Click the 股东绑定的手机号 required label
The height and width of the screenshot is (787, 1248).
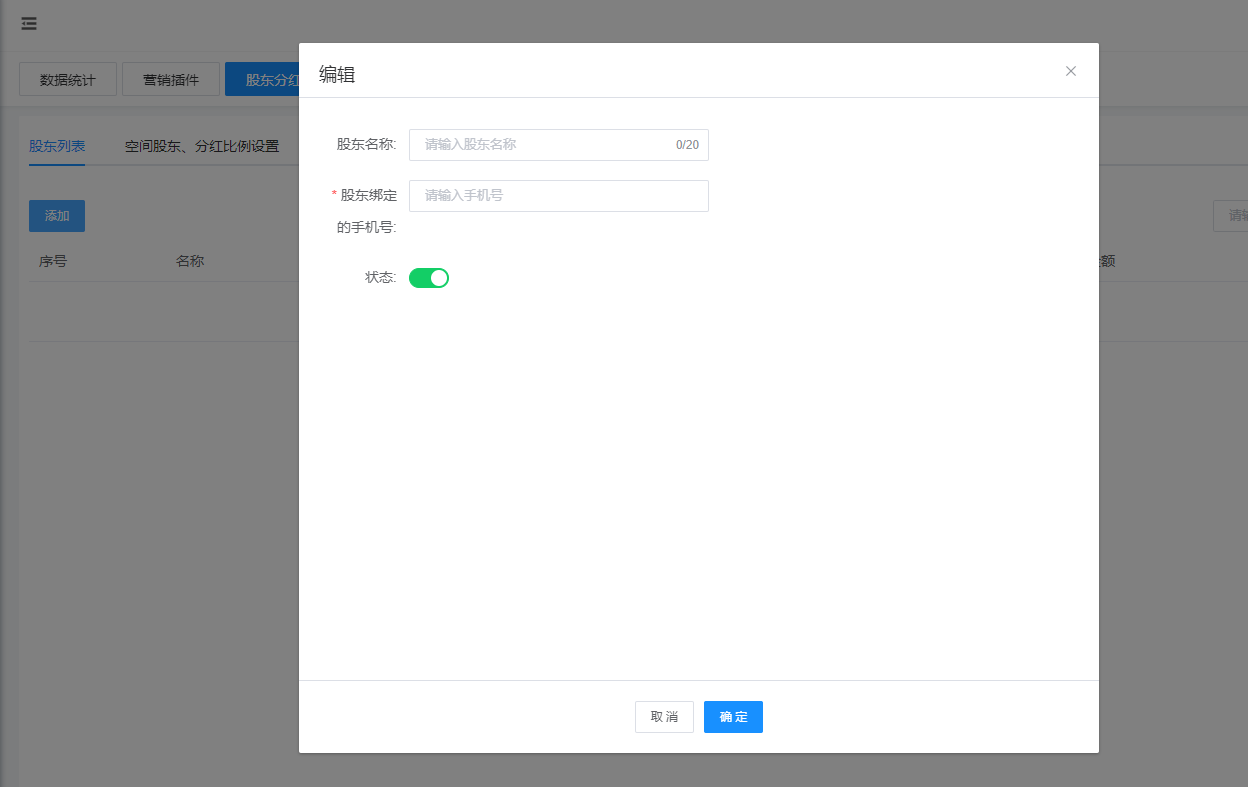click(367, 210)
